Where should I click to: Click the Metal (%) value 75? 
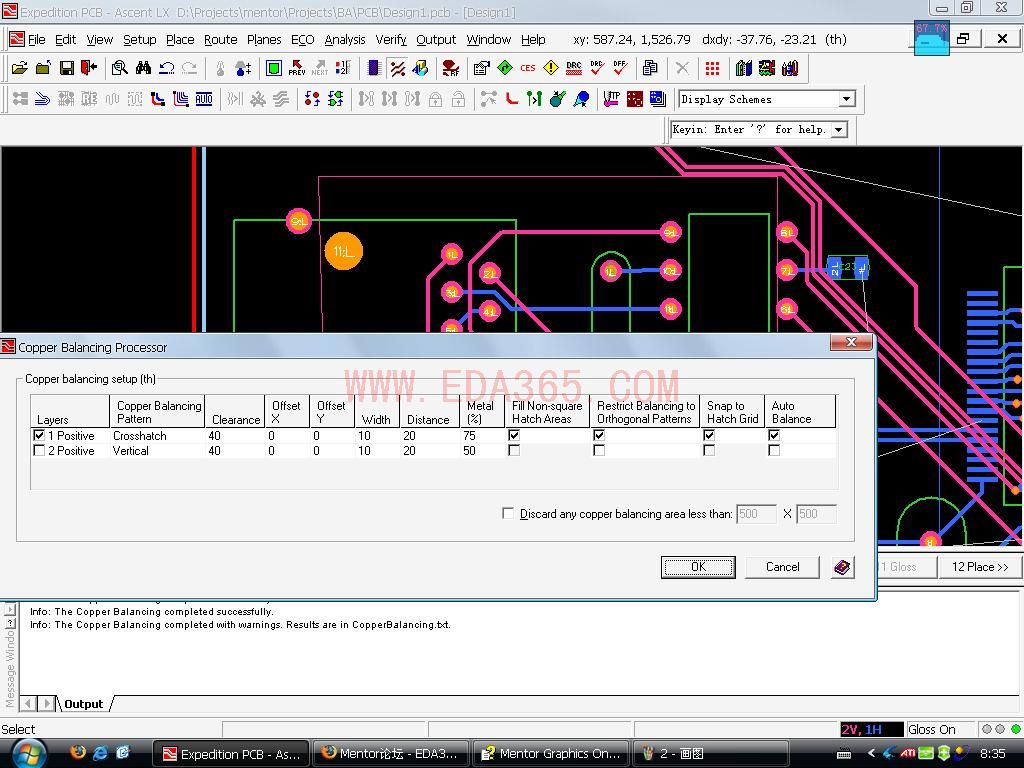point(470,436)
